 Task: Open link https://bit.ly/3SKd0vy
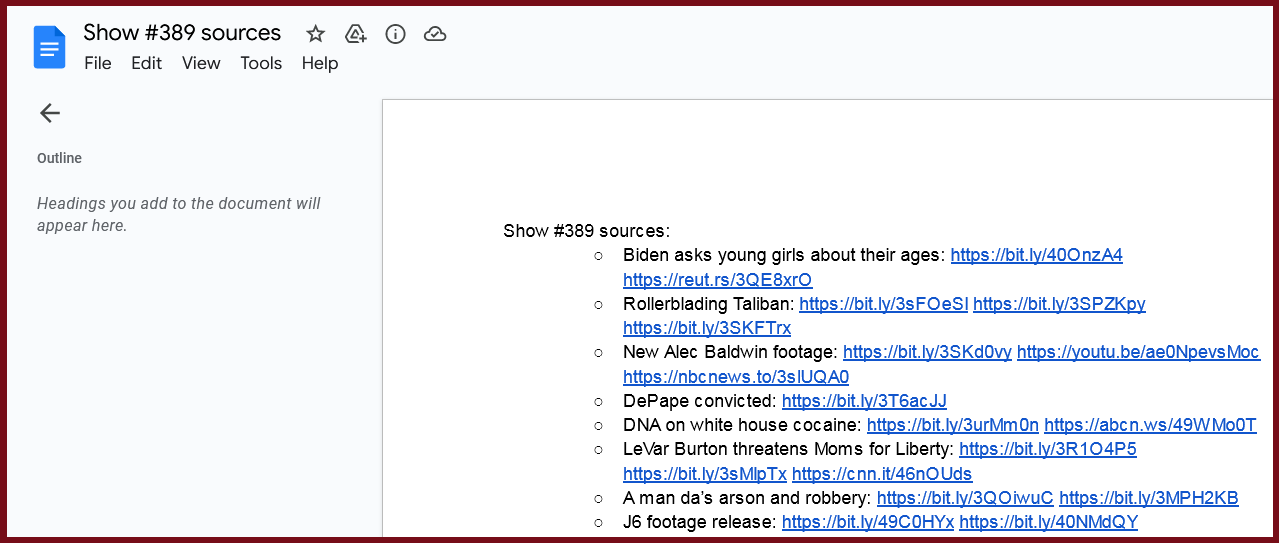click(927, 352)
